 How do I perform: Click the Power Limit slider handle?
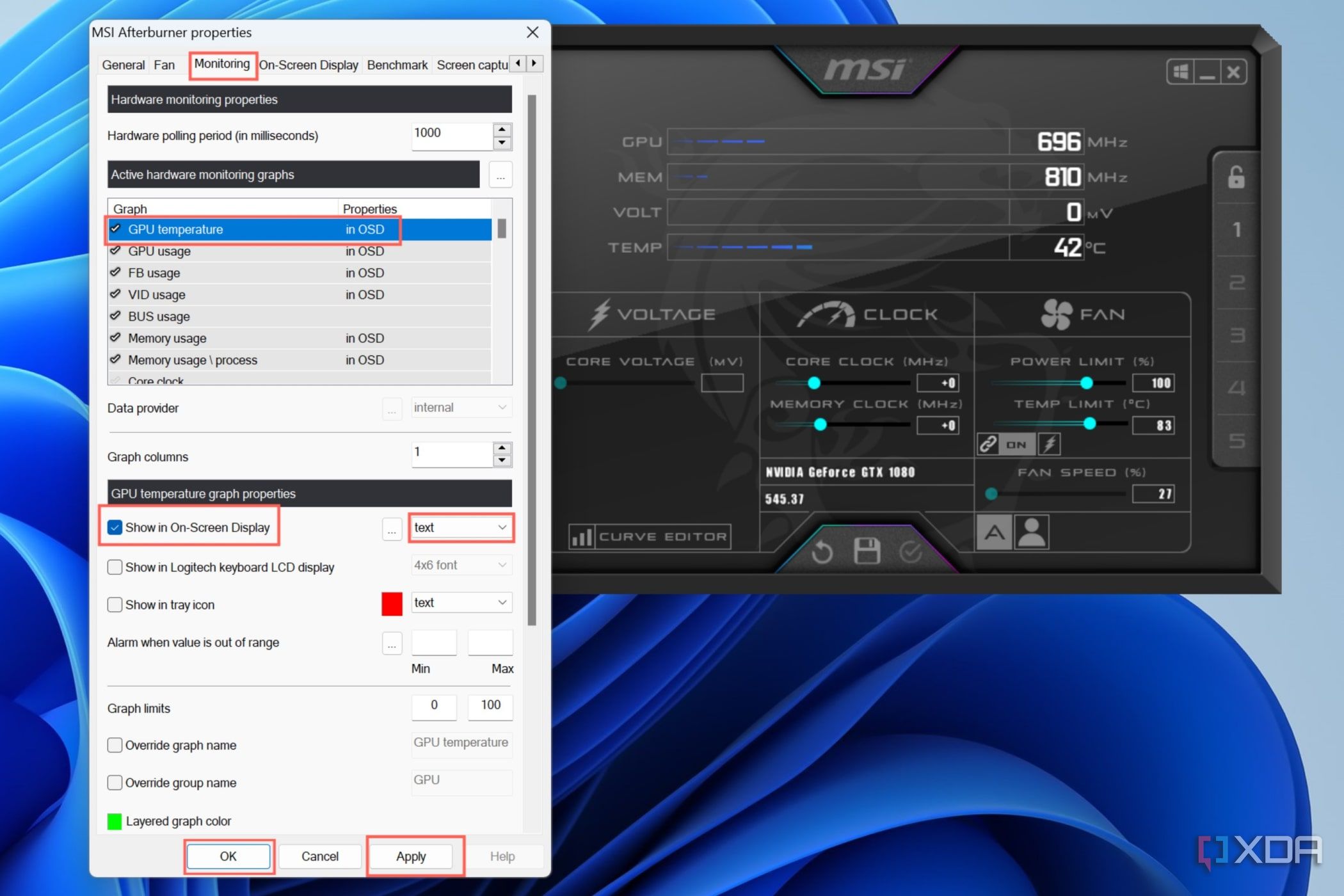tap(1086, 383)
